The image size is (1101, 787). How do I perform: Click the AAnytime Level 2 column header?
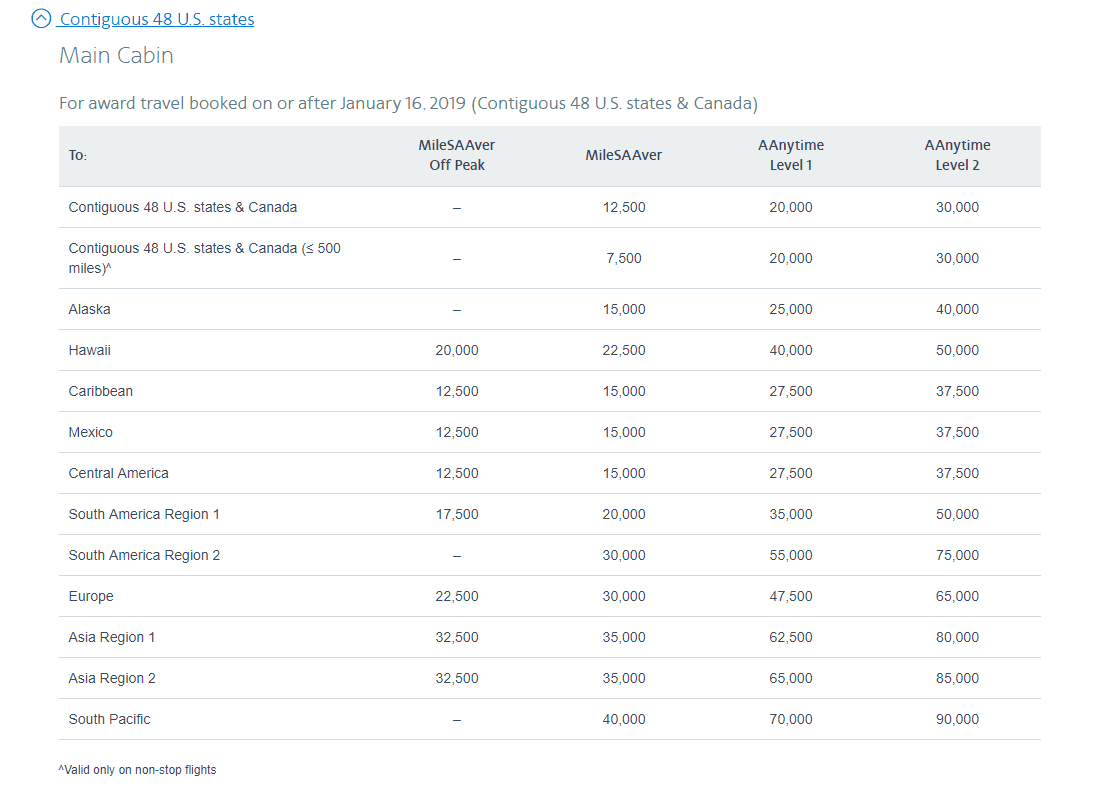click(957, 154)
